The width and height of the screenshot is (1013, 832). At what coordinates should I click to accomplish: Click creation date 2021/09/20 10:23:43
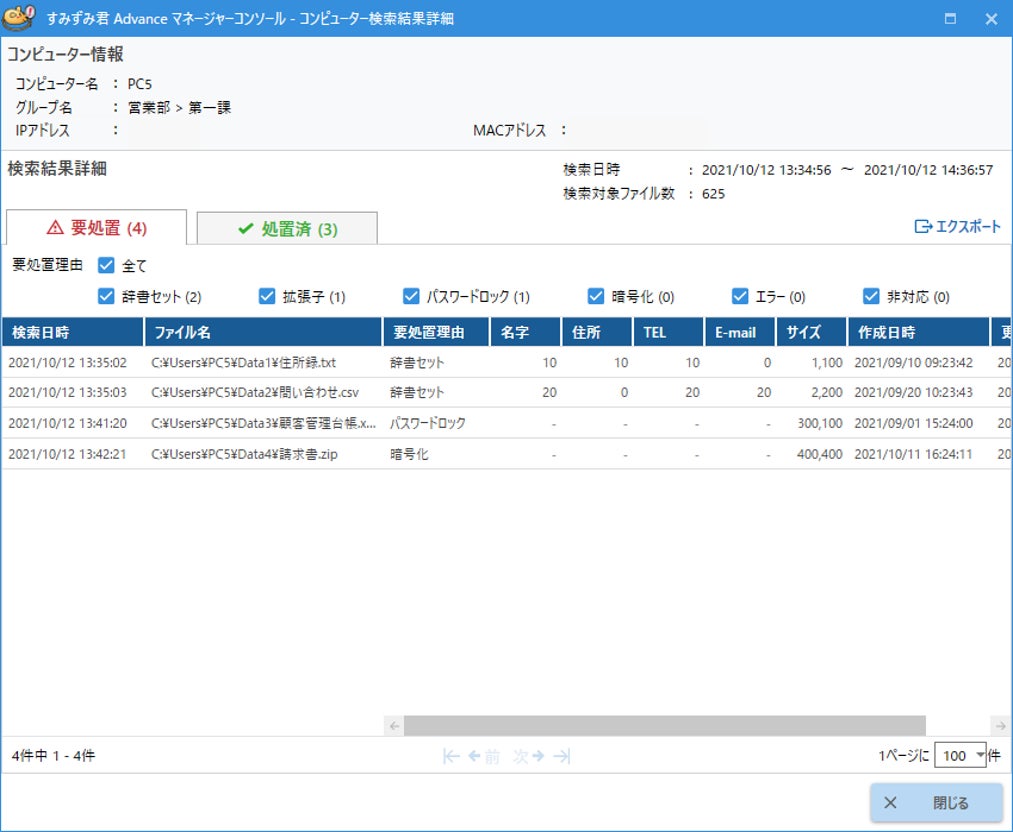coord(913,392)
